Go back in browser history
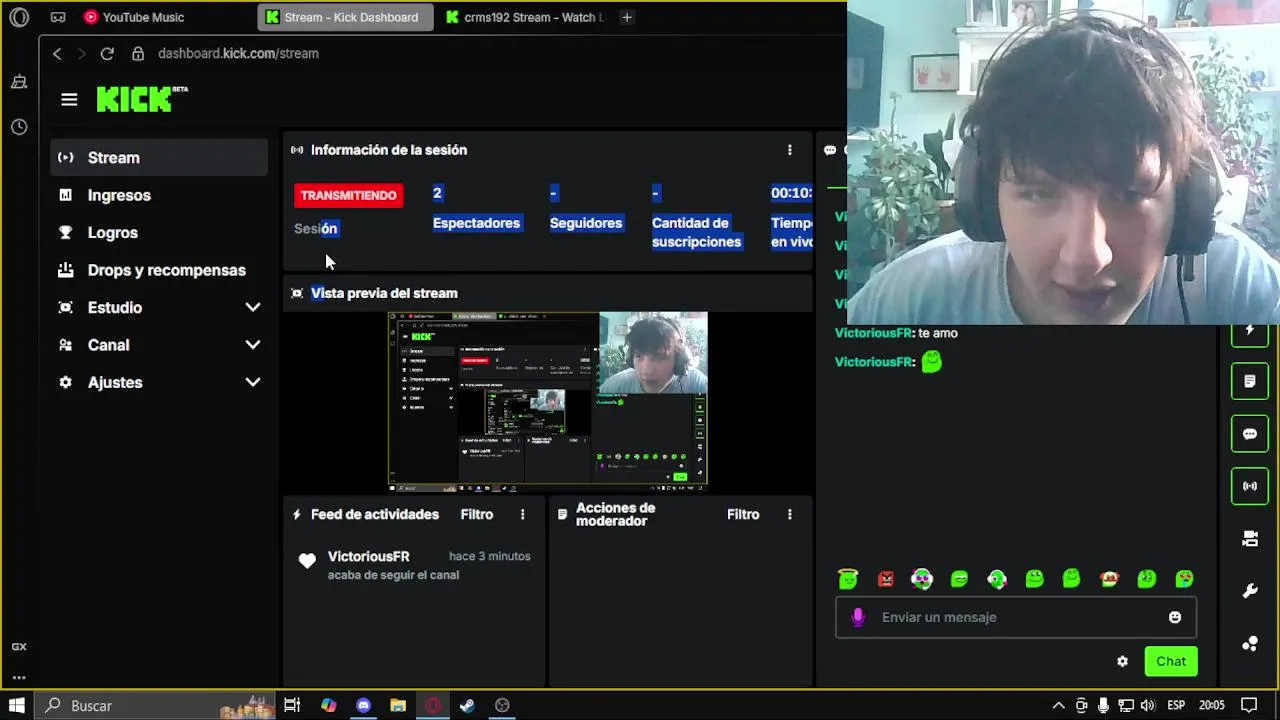Viewport: 1280px width, 720px height. [x=57, y=53]
